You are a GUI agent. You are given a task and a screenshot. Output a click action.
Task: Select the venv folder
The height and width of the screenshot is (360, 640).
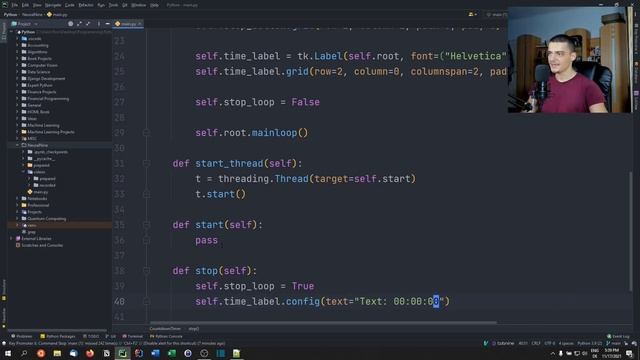(x=32, y=225)
